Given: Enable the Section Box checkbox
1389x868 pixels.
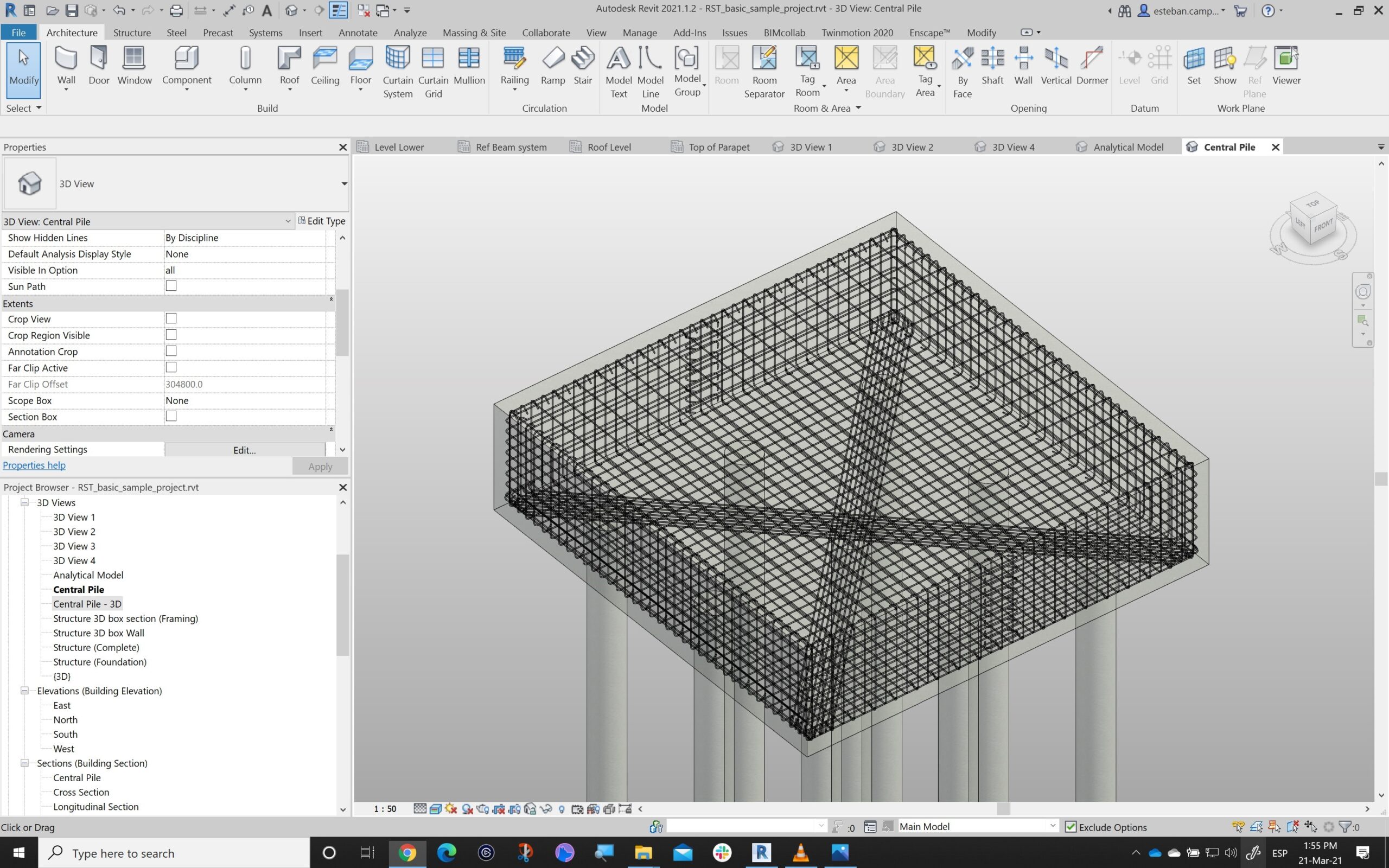Looking at the screenshot, I should tap(171, 416).
